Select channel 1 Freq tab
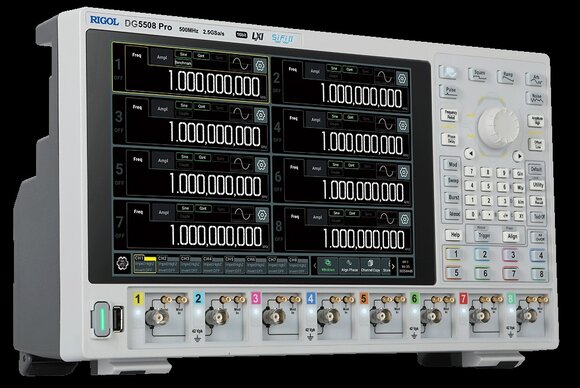 click(137, 55)
